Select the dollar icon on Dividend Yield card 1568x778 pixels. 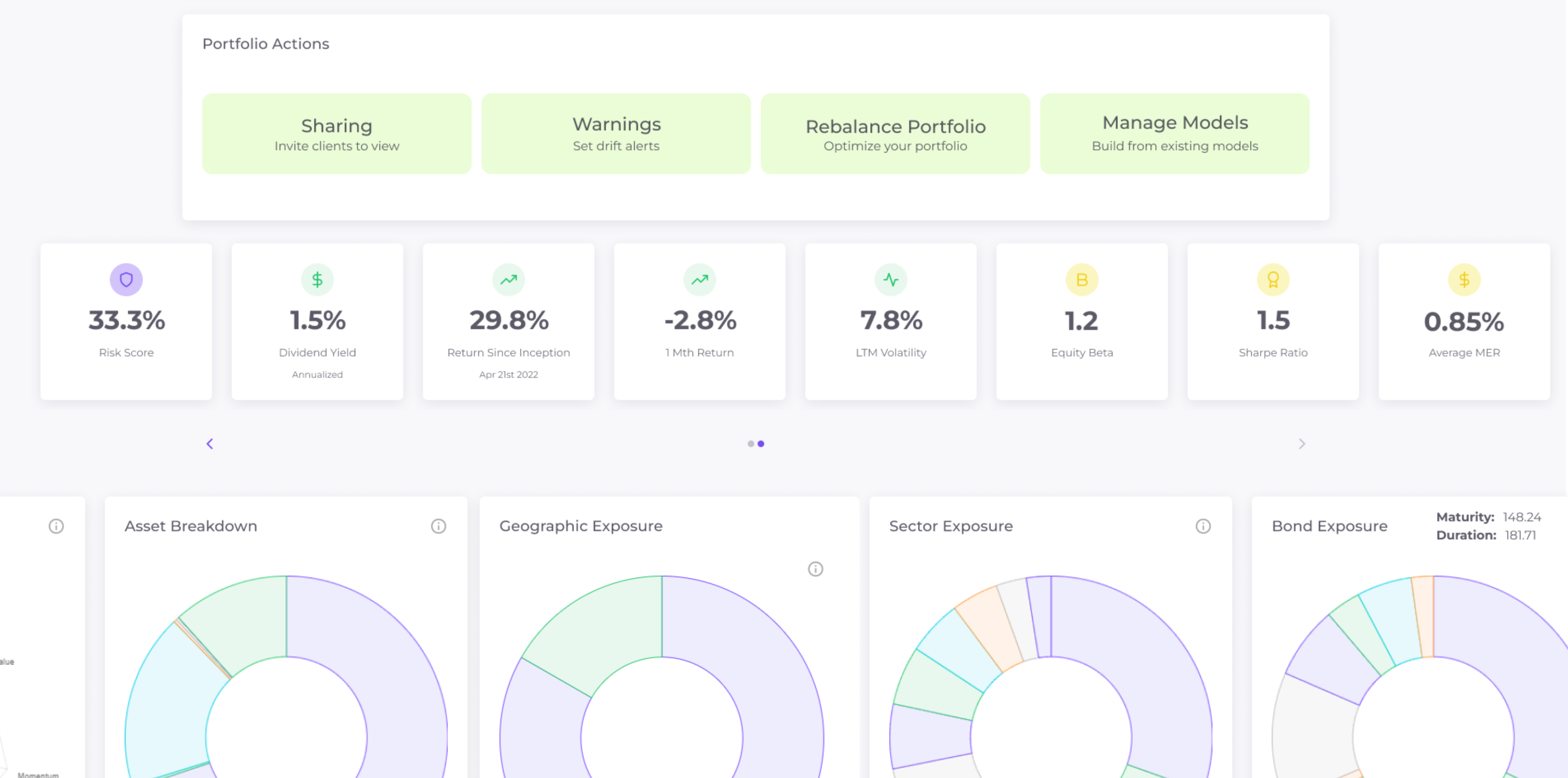pos(317,279)
